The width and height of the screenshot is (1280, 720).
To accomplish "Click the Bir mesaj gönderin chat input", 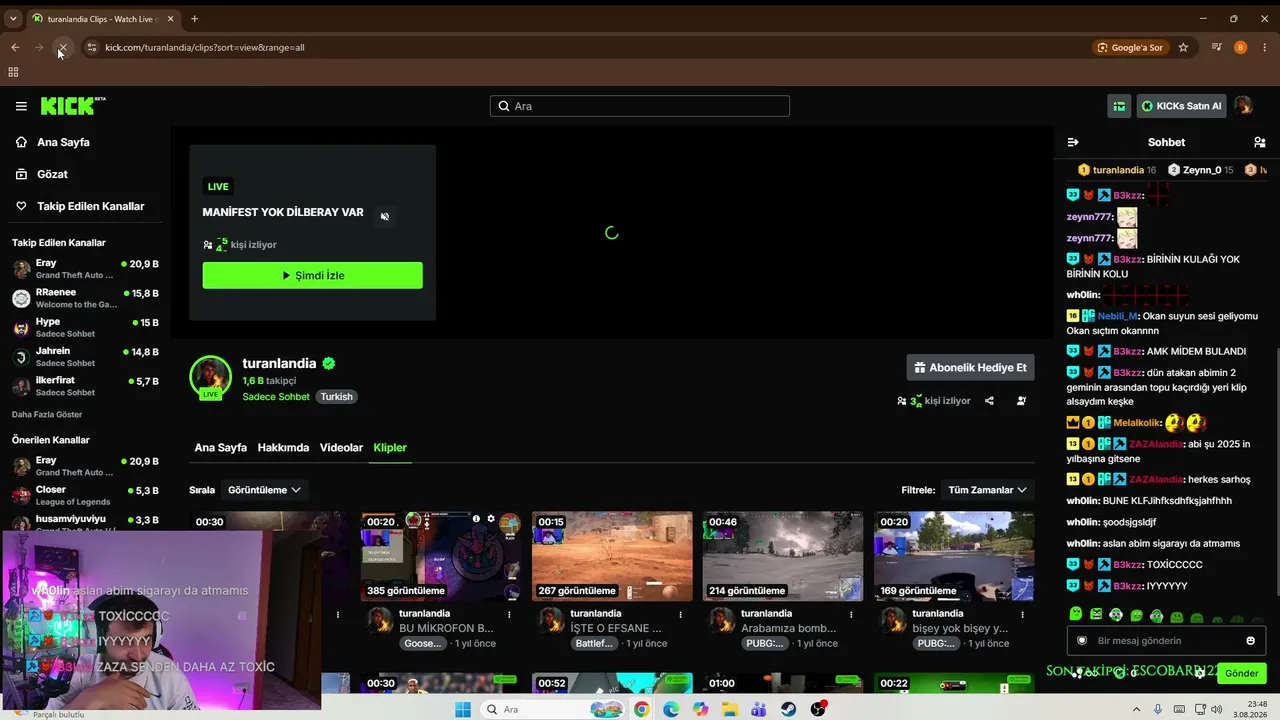I will click(1166, 641).
